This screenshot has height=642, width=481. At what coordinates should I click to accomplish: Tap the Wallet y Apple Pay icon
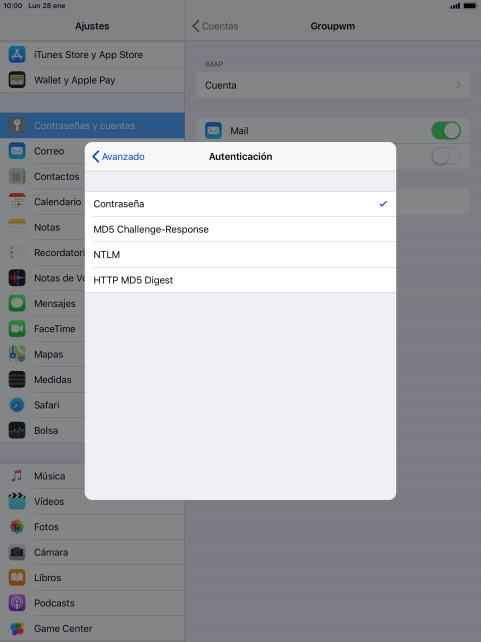click(17, 80)
